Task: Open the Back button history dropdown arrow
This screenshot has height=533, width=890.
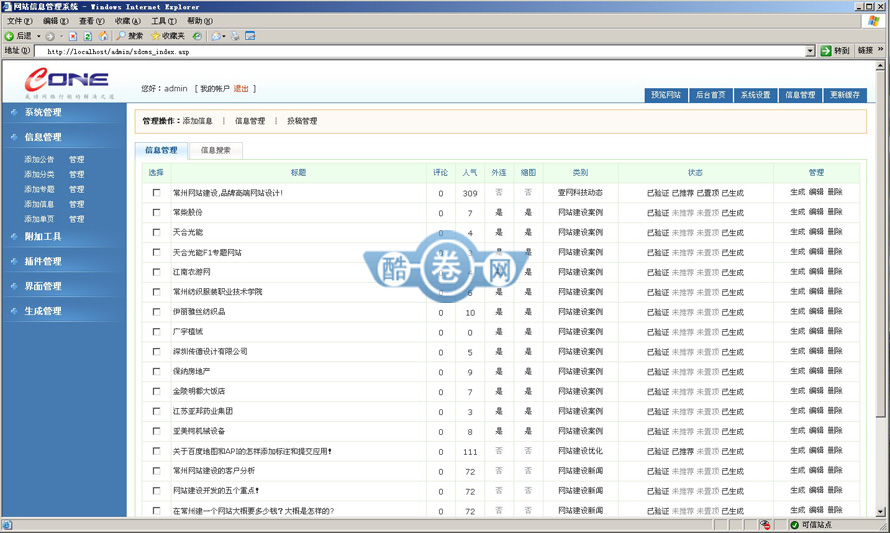Action: pos(39,36)
